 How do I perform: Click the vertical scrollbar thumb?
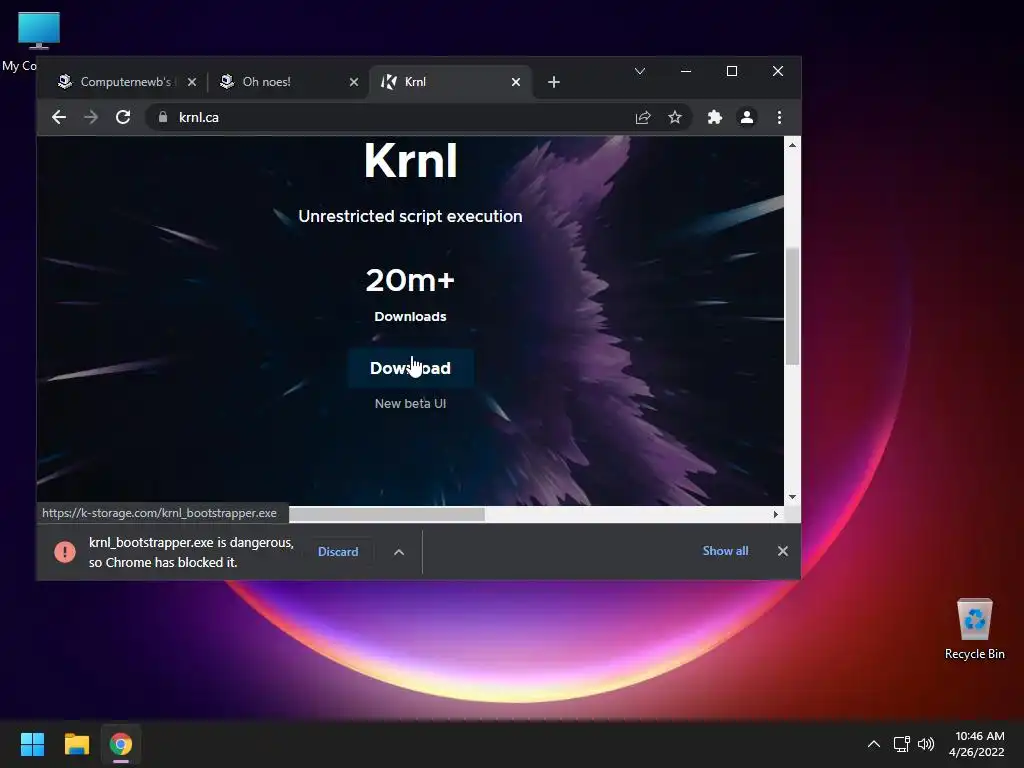(x=792, y=306)
